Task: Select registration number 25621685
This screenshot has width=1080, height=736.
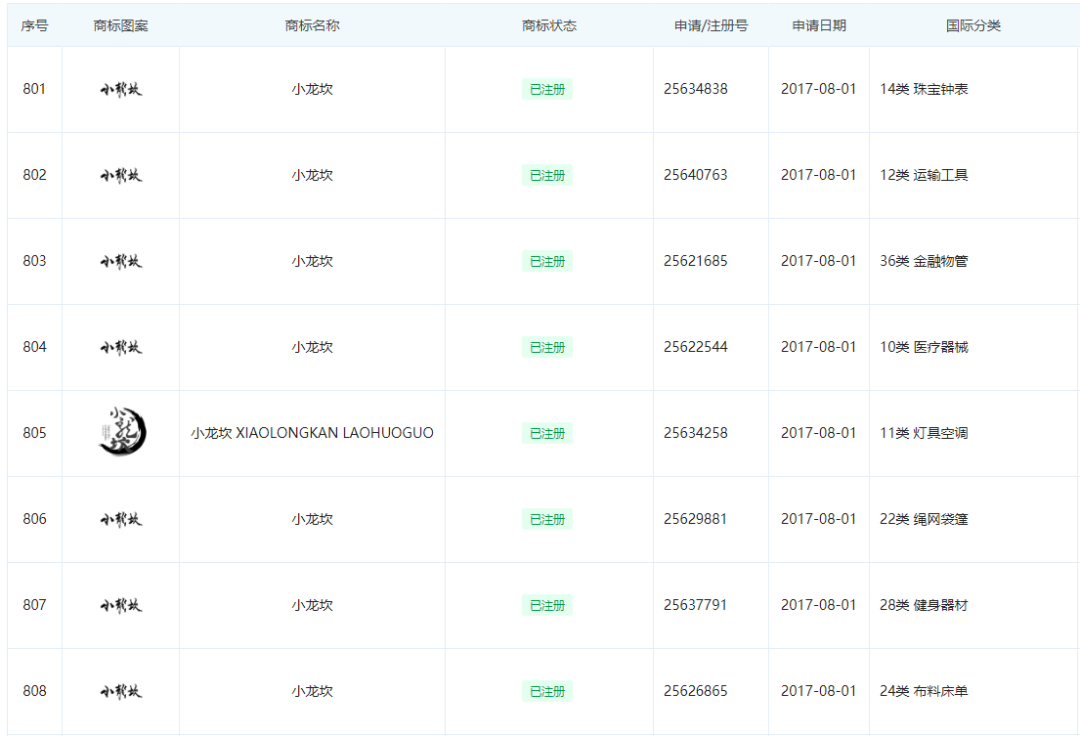Action: point(696,261)
